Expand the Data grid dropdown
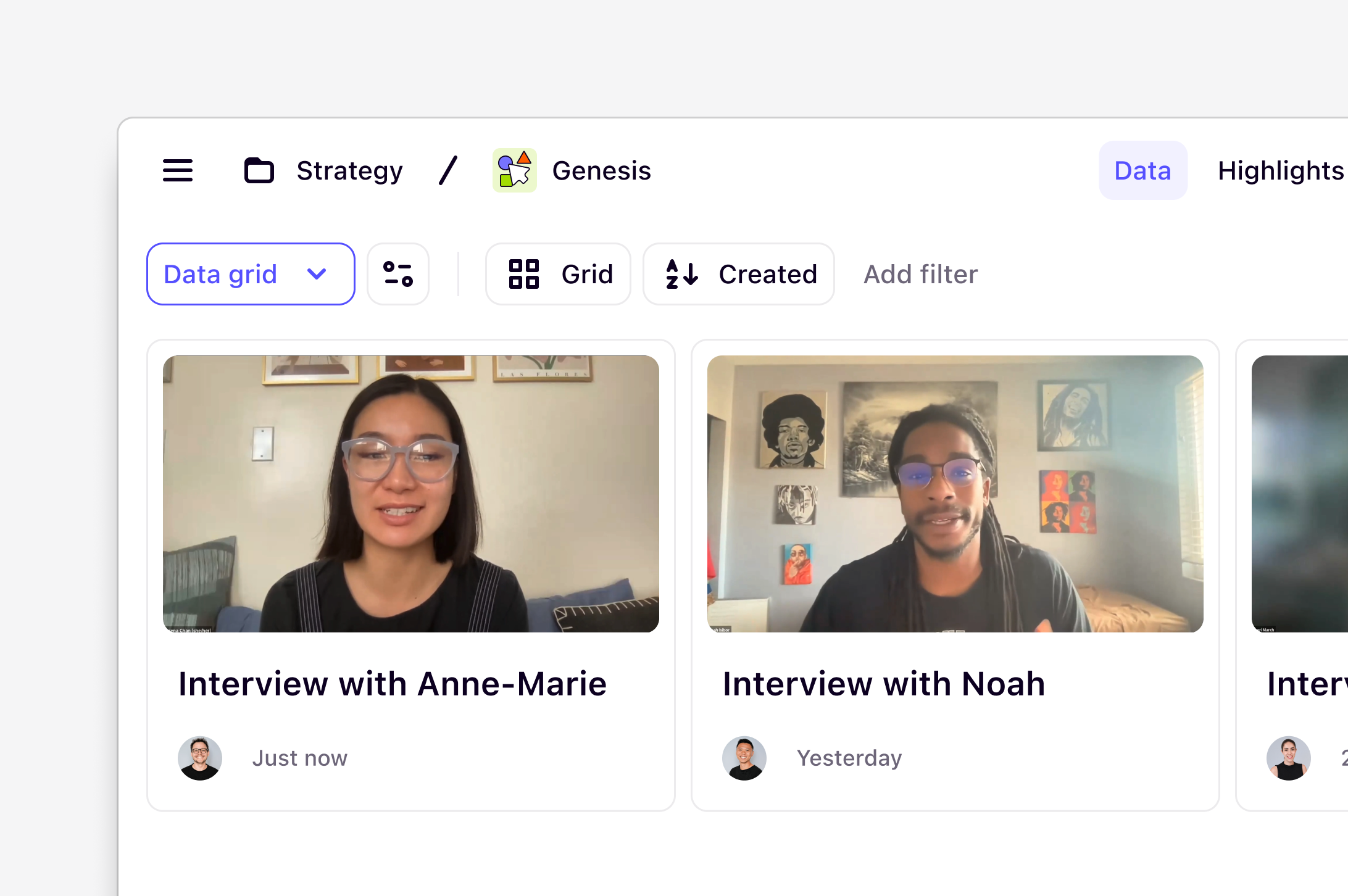 [251, 274]
